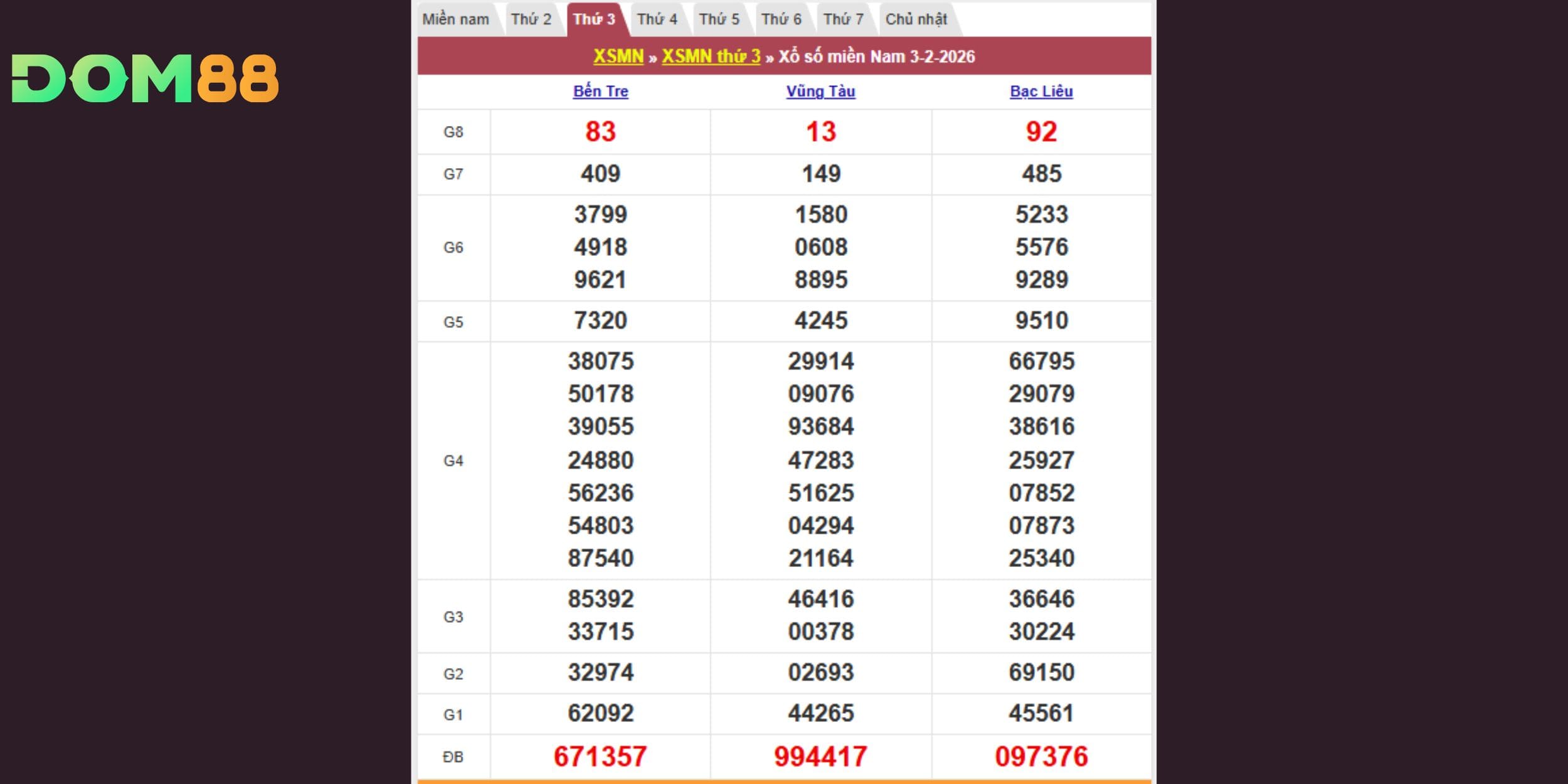This screenshot has width=1568, height=784.
Task: Open the Thứ 2 tab
Action: (531, 19)
